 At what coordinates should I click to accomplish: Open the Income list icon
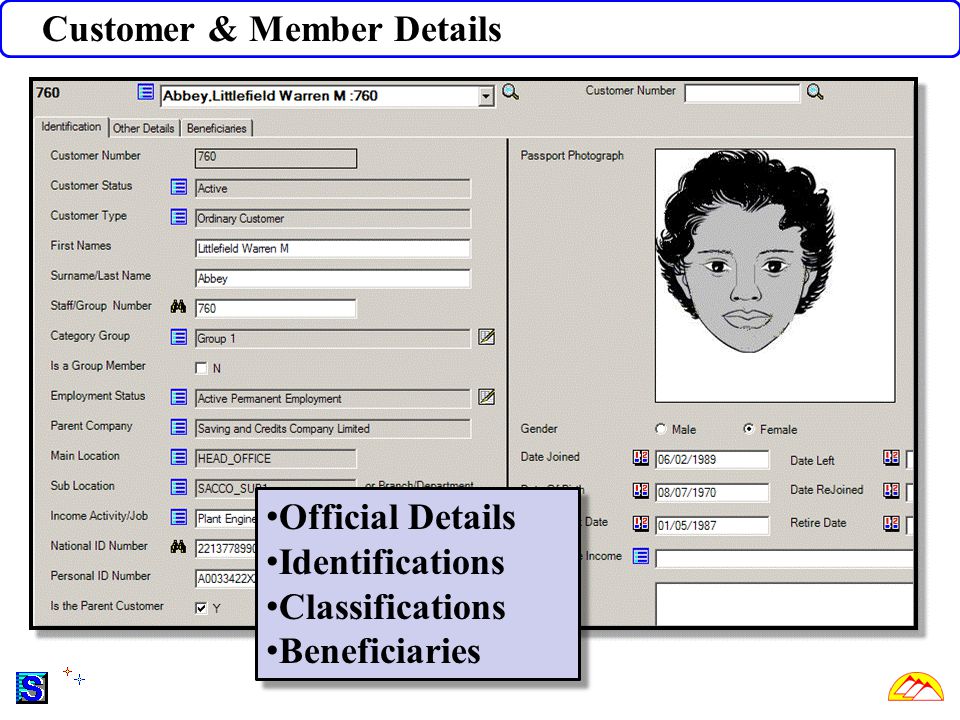(640, 556)
